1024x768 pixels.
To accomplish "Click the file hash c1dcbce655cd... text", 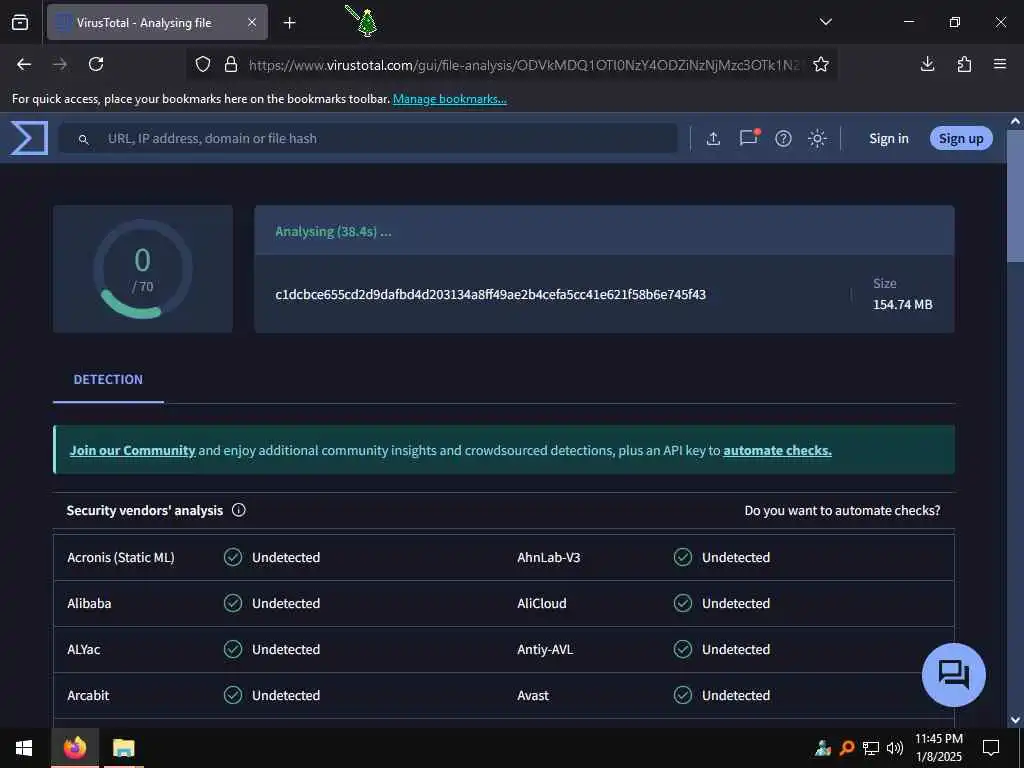I will click(490, 295).
